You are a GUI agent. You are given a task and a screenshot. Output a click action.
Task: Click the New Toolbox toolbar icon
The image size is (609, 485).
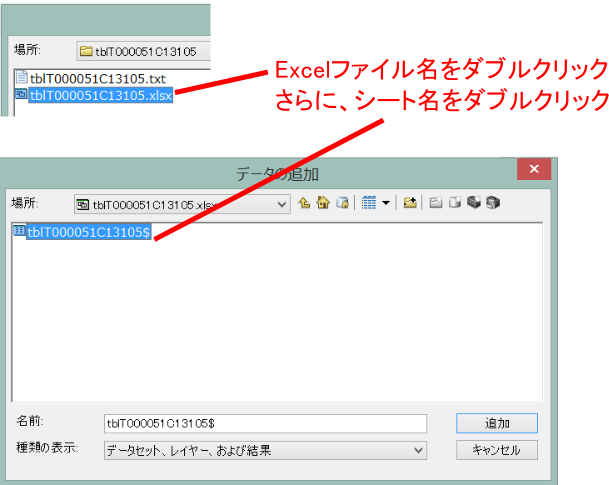coord(474,203)
